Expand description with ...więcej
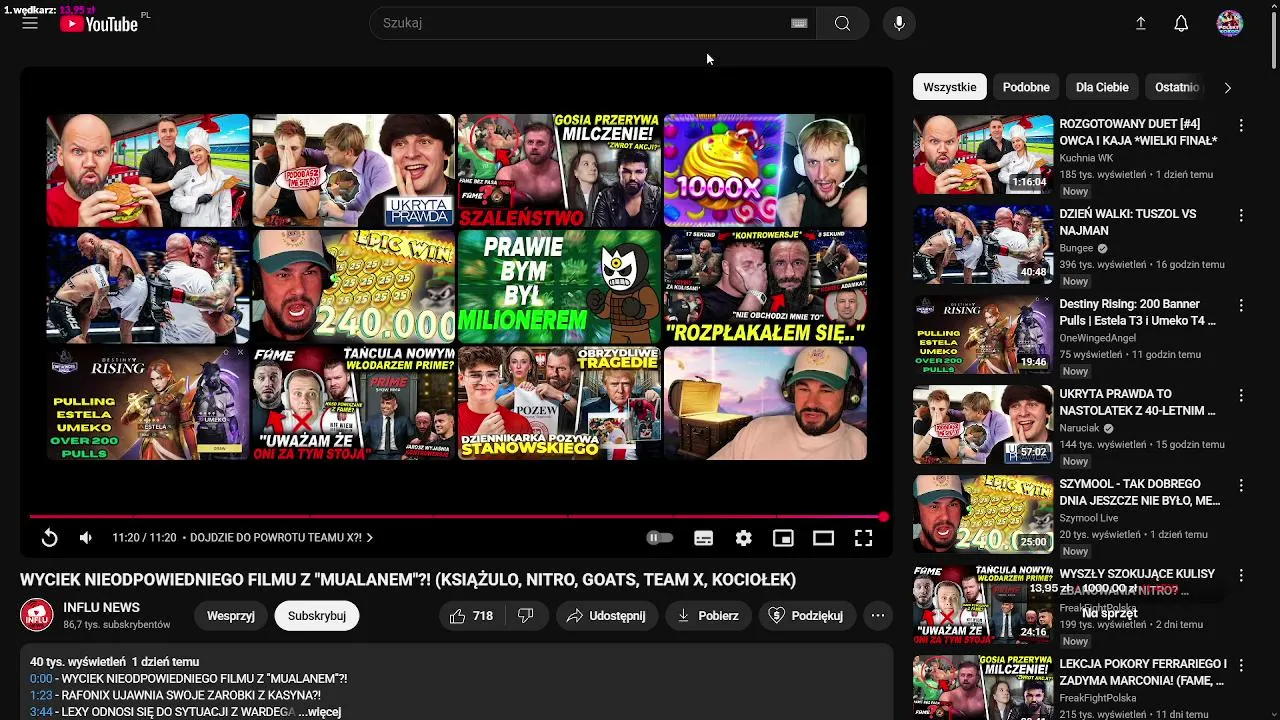Screen dimensions: 1280x720 (x=319, y=712)
